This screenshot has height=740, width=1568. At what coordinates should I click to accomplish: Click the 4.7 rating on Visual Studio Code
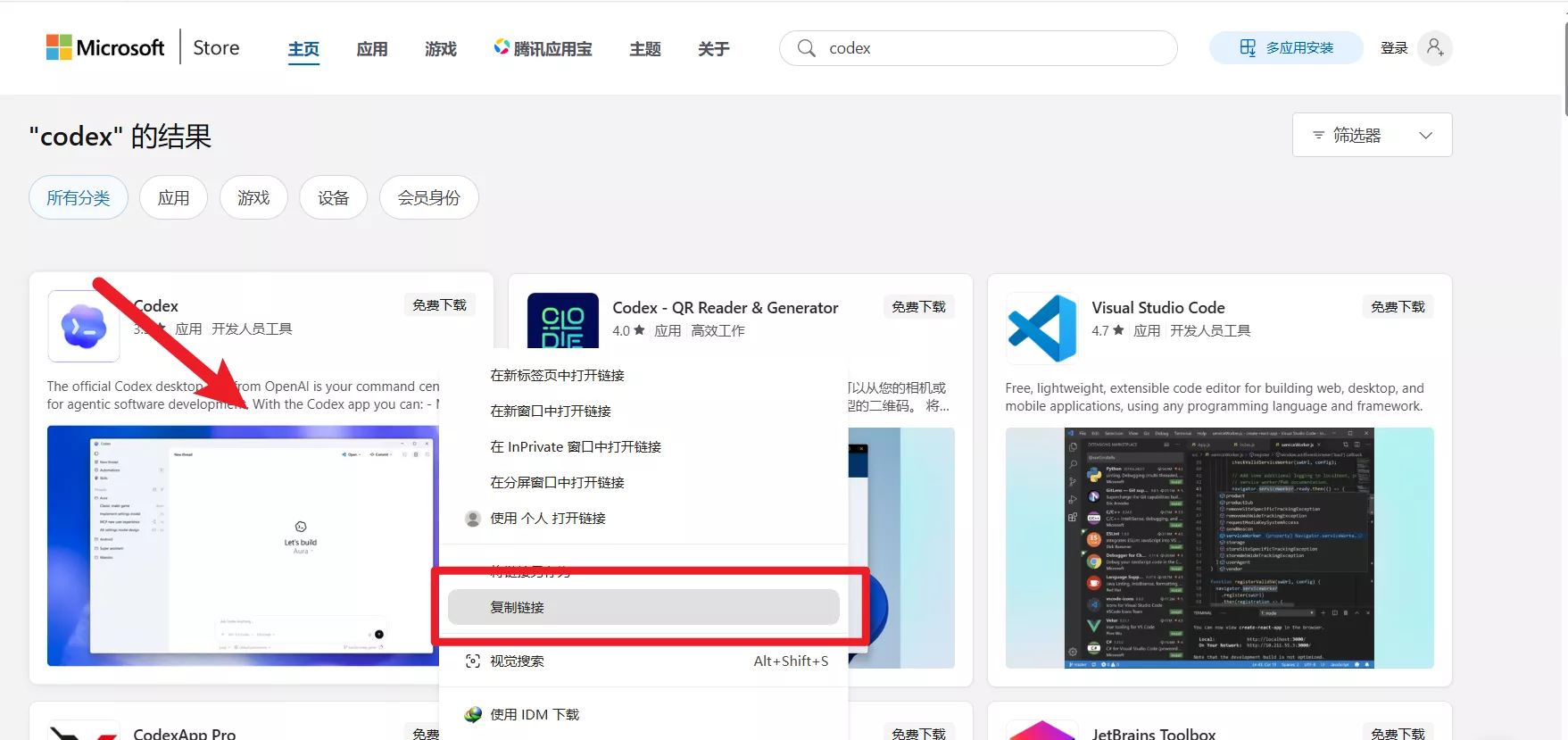click(x=1108, y=331)
